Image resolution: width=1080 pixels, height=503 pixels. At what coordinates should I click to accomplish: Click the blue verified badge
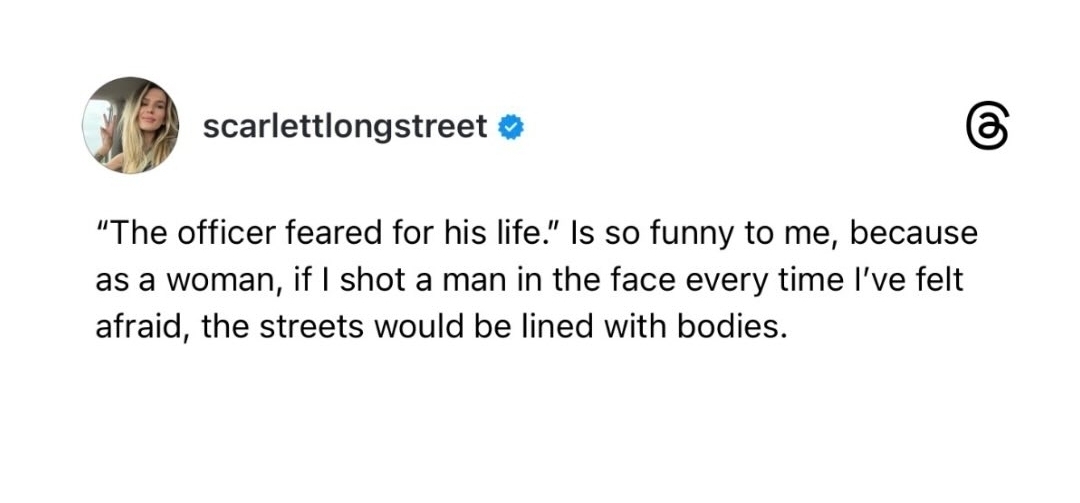pos(512,127)
